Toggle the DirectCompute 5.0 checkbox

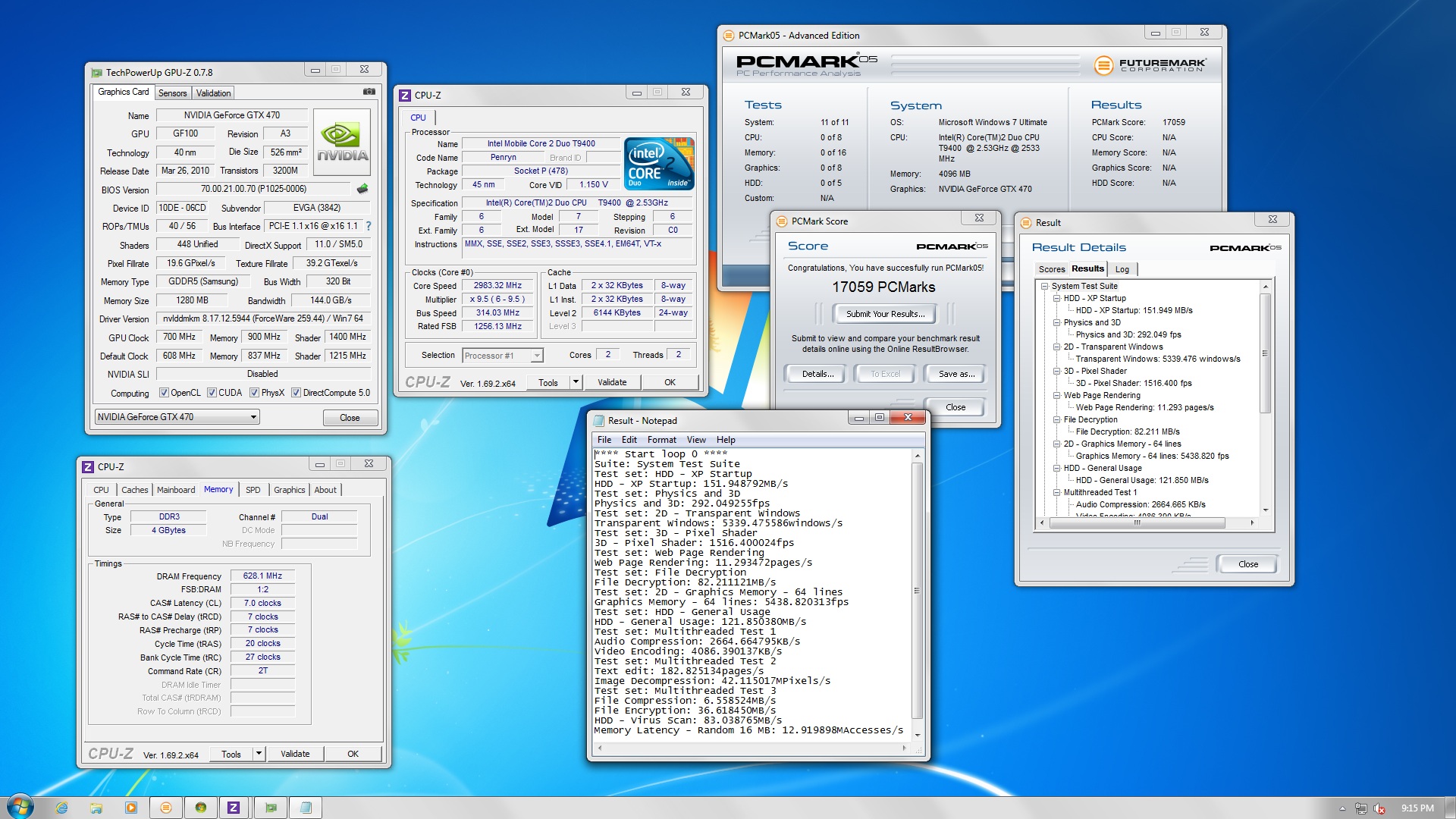[x=296, y=393]
